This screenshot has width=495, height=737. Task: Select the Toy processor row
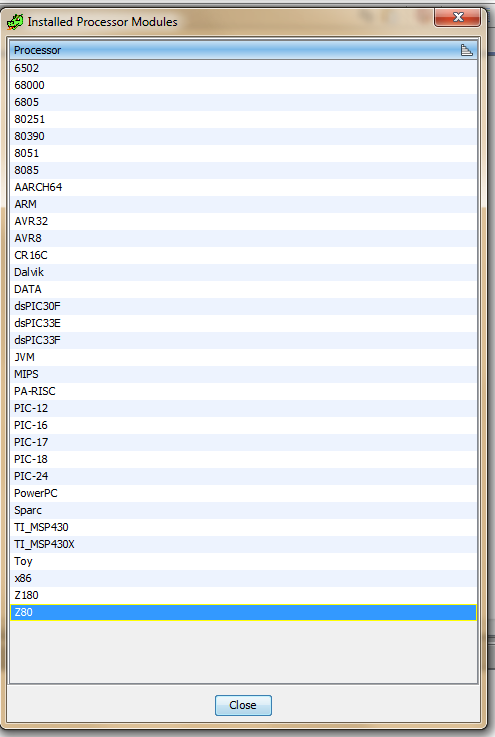243,561
